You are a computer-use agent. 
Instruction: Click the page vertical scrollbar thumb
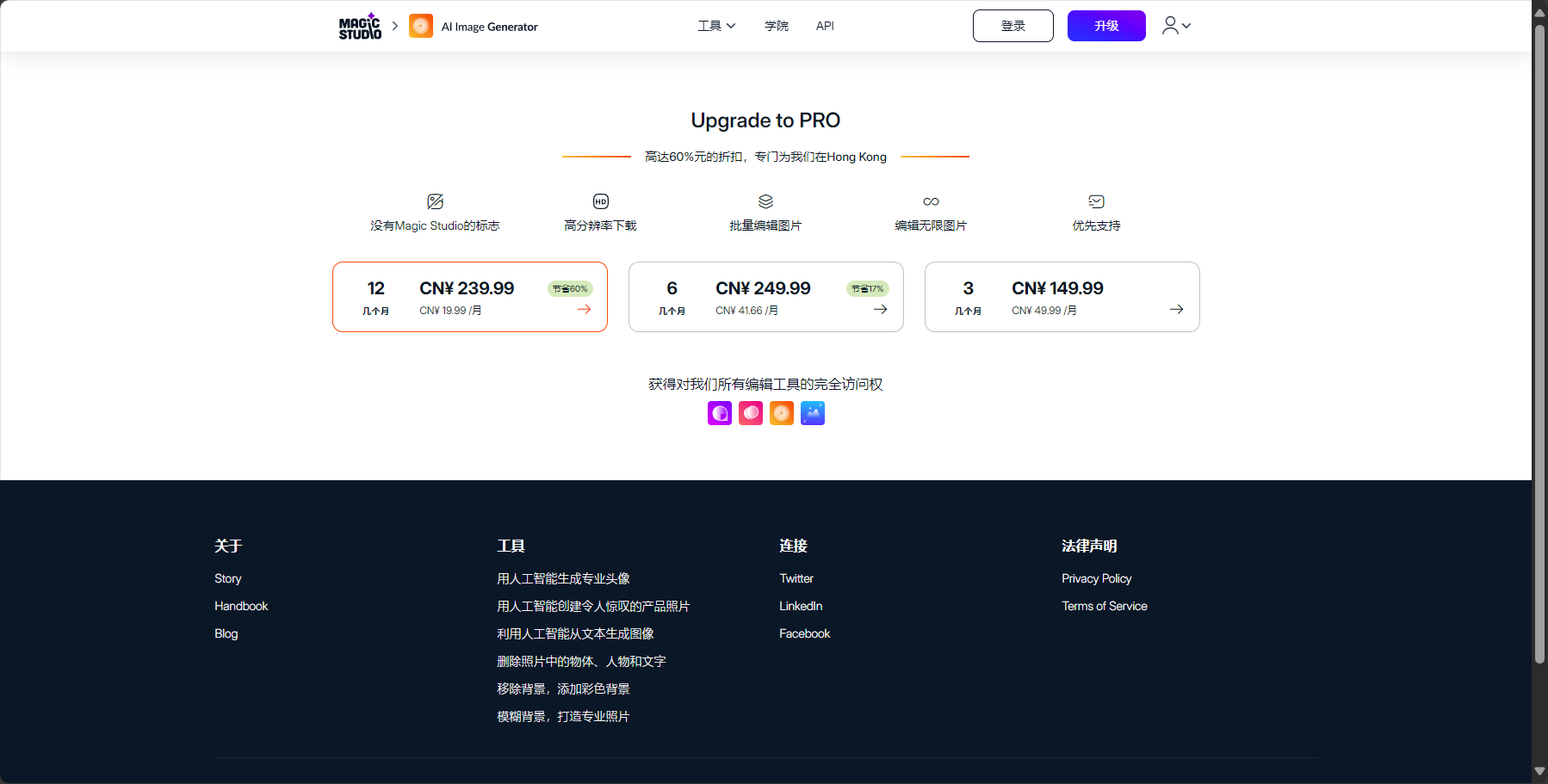(1539, 344)
